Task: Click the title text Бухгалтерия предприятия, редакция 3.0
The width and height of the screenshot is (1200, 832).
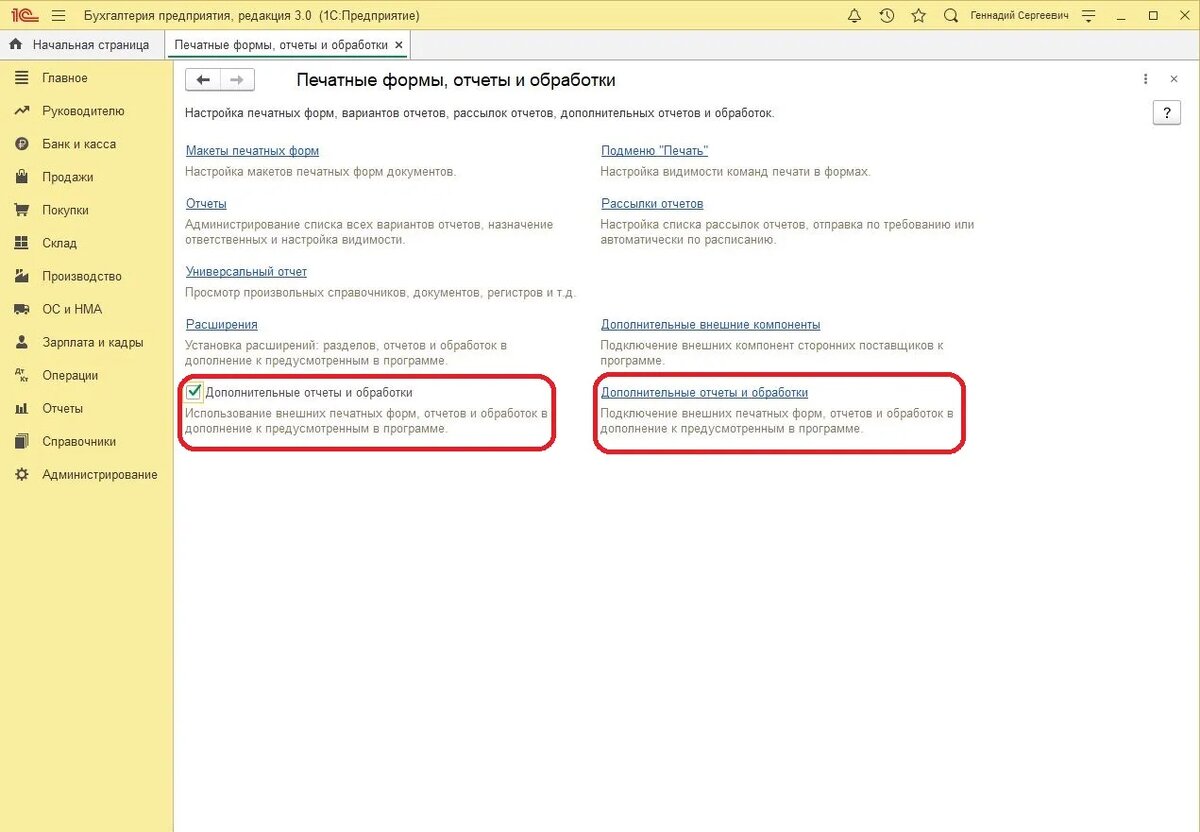Action: tap(198, 16)
